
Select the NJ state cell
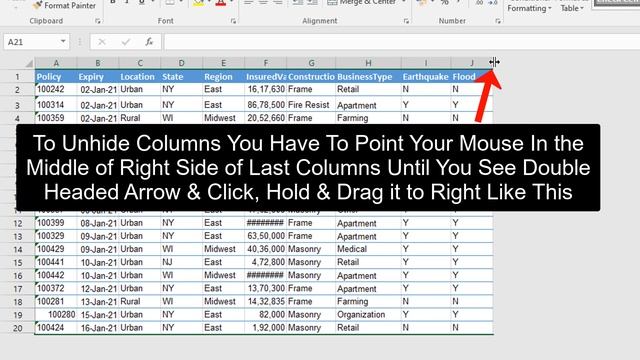coord(181,262)
